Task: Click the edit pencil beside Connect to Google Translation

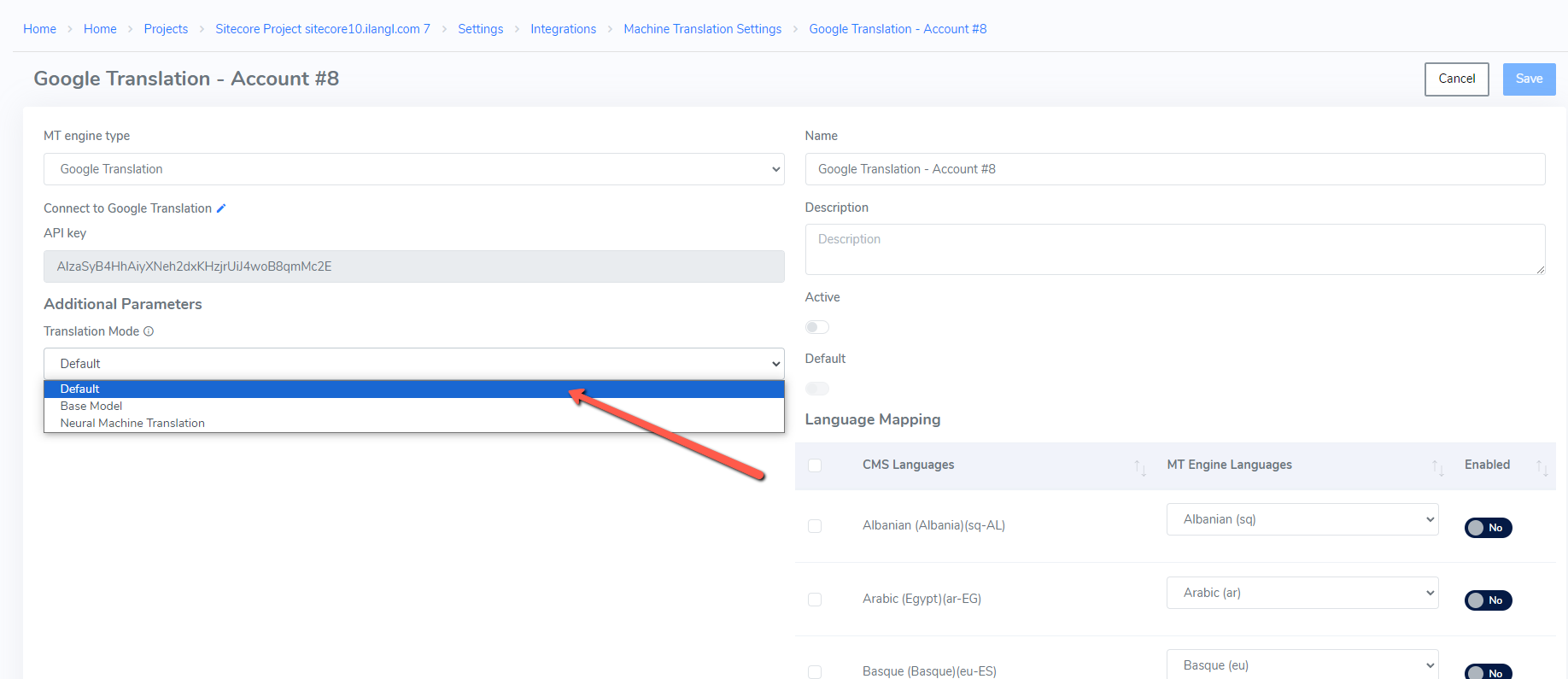Action: coord(221,208)
